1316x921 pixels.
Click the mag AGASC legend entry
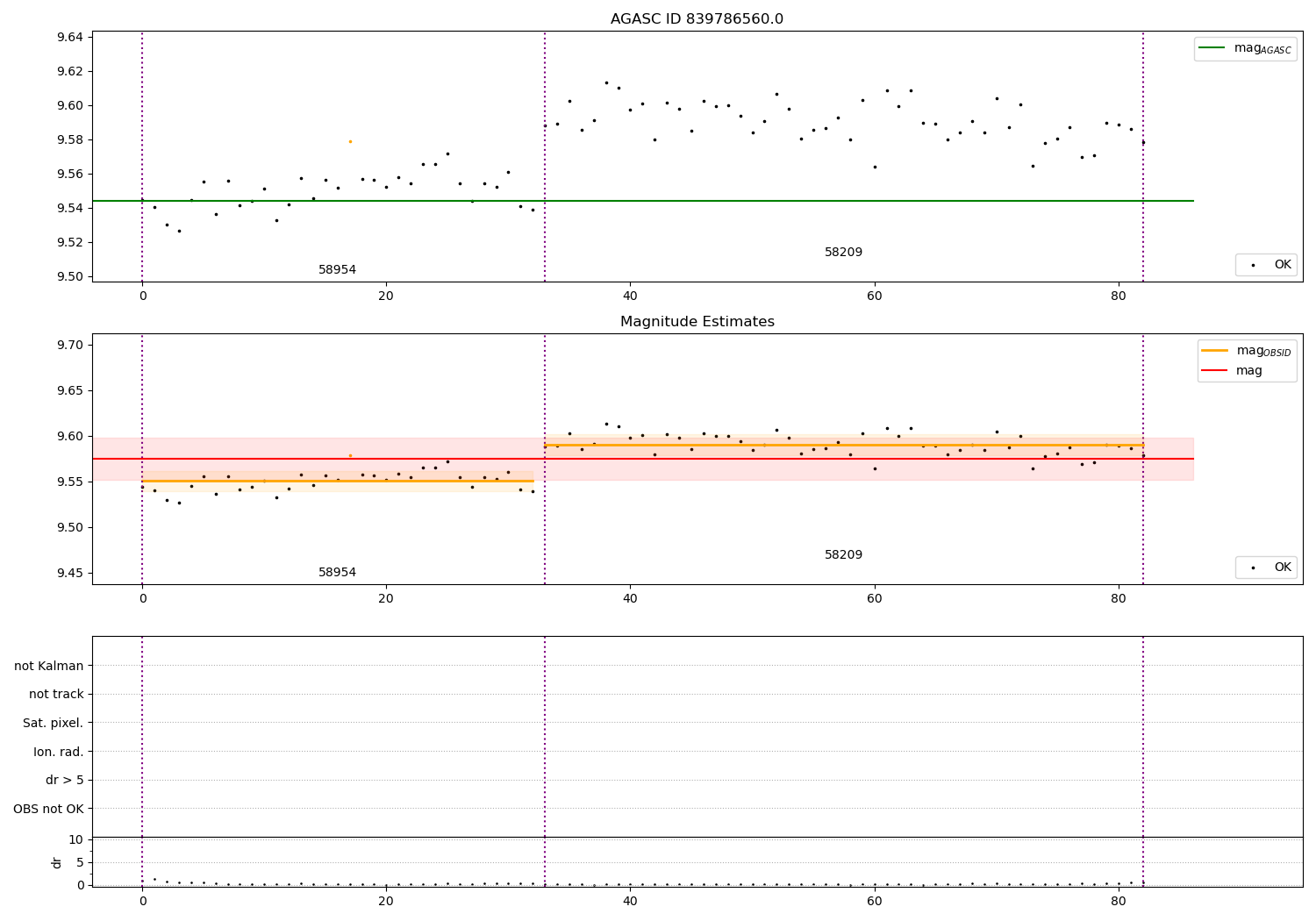[1245, 48]
